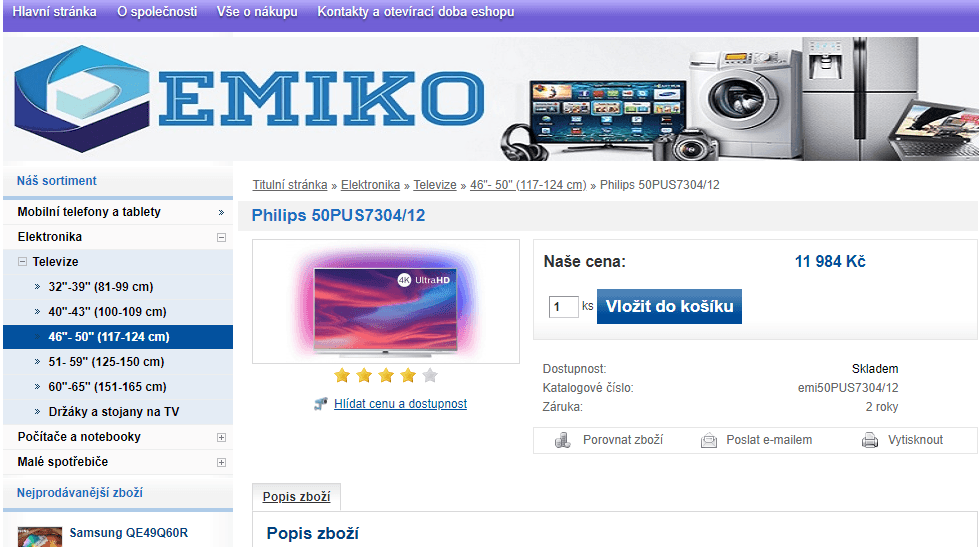Open Vše o nákupu menu item
Image resolution: width=979 pixels, height=547 pixels.
tap(257, 12)
